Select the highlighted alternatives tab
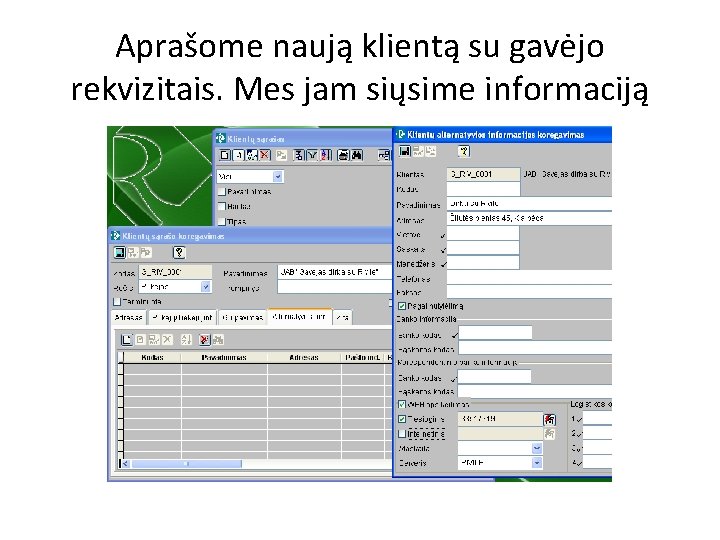This screenshot has width=720, height=540. coord(299,317)
